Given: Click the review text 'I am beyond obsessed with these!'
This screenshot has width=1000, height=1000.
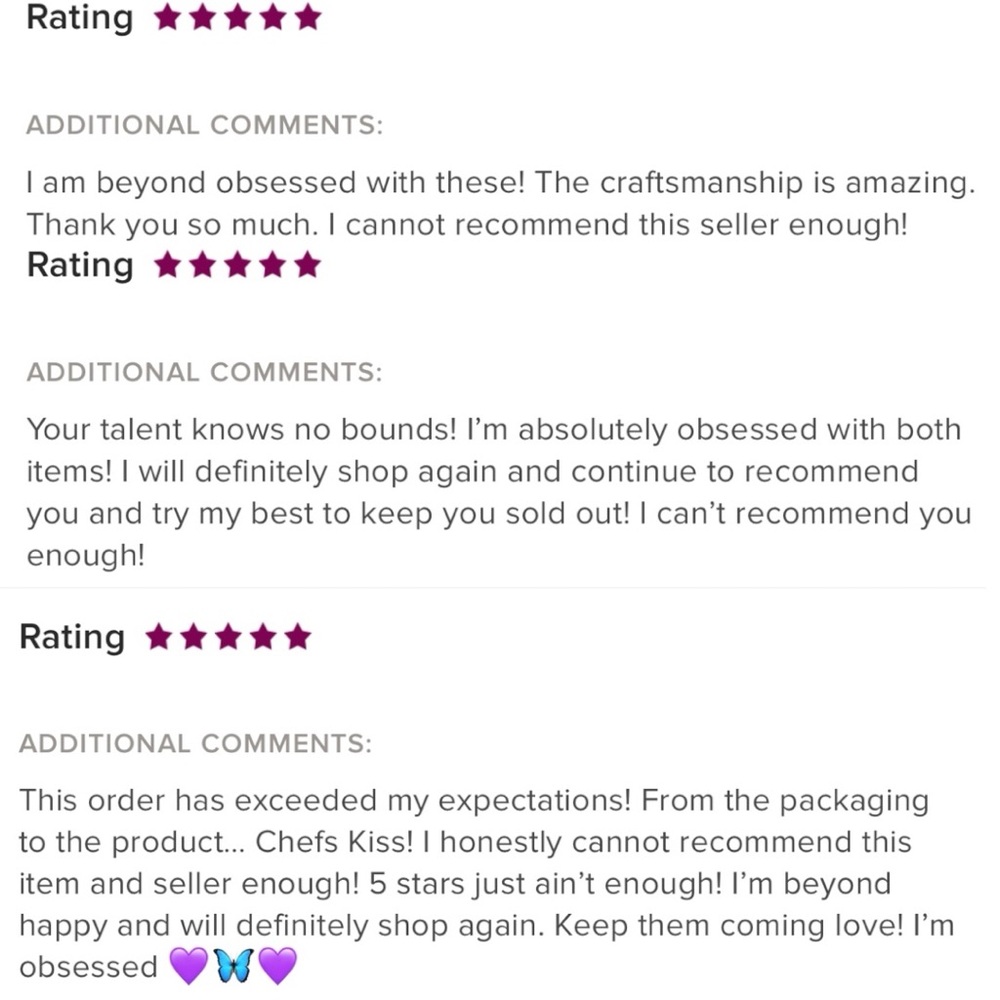Looking at the screenshot, I should [275, 183].
